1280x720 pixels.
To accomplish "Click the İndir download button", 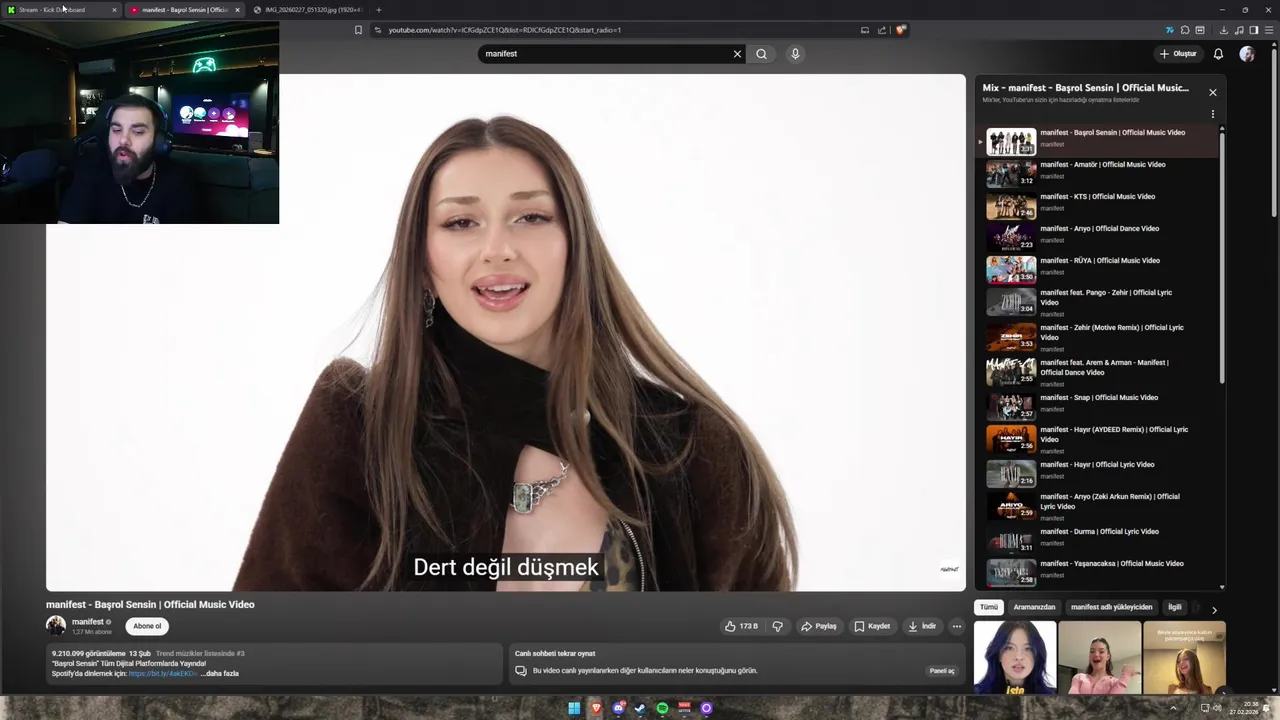I will click(x=922, y=626).
